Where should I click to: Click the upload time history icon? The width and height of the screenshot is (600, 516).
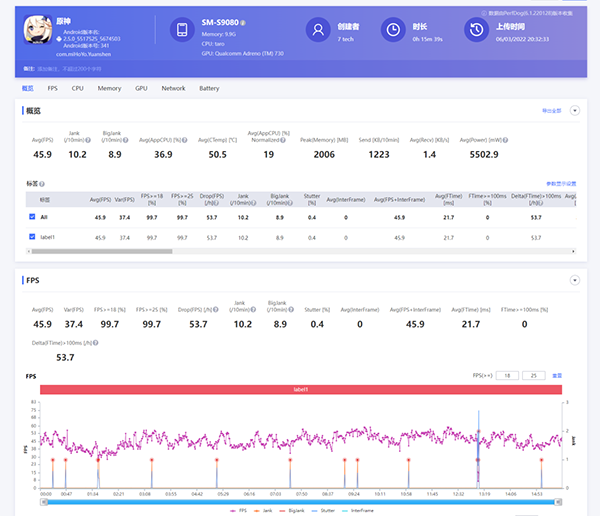point(478,31)
